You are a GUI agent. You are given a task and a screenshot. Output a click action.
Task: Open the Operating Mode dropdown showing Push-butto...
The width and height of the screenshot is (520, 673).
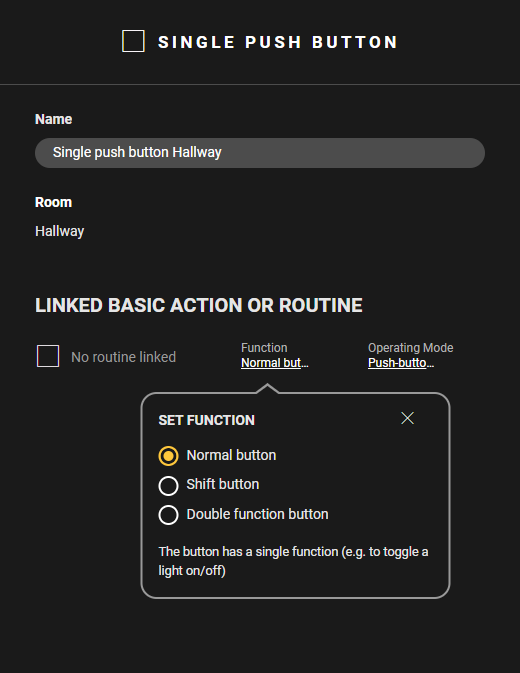(401, 363)
